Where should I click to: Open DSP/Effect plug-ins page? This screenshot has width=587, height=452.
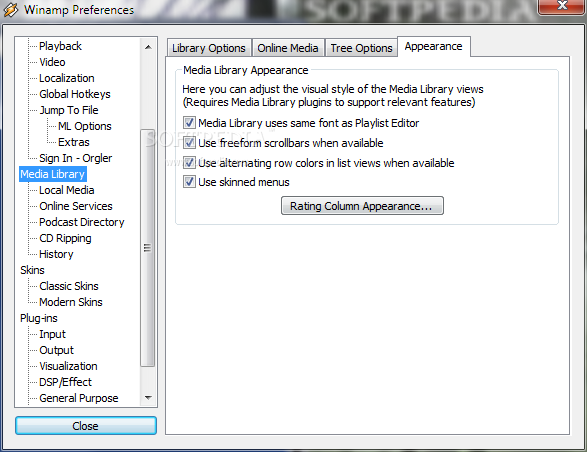[65, 382]
